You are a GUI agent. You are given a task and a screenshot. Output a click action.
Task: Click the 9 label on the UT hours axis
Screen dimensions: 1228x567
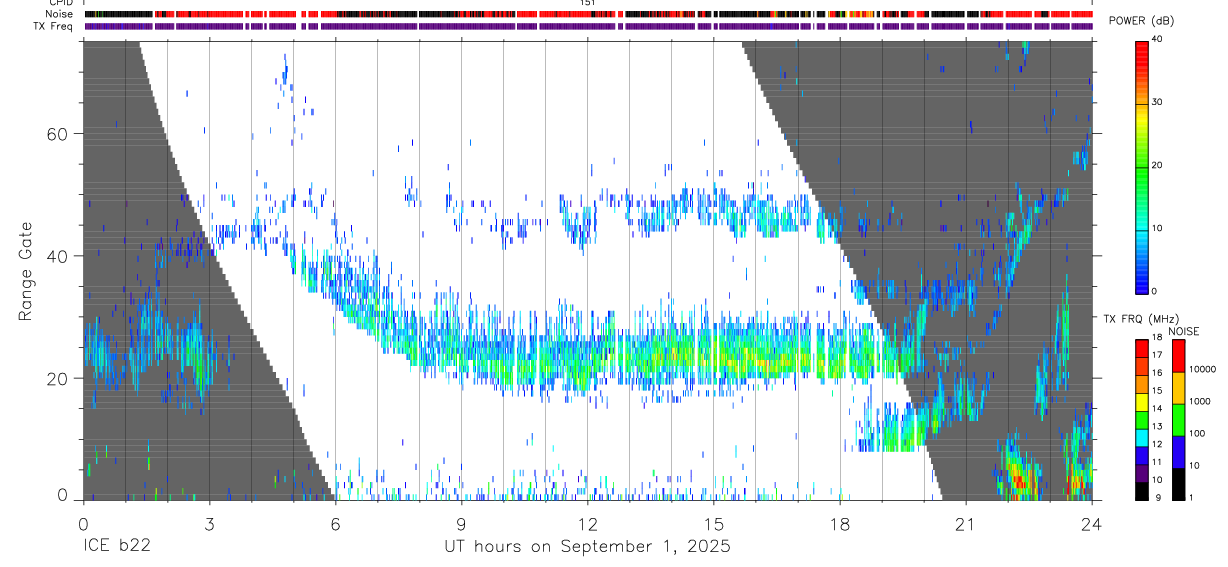click(x=461, y=524)
